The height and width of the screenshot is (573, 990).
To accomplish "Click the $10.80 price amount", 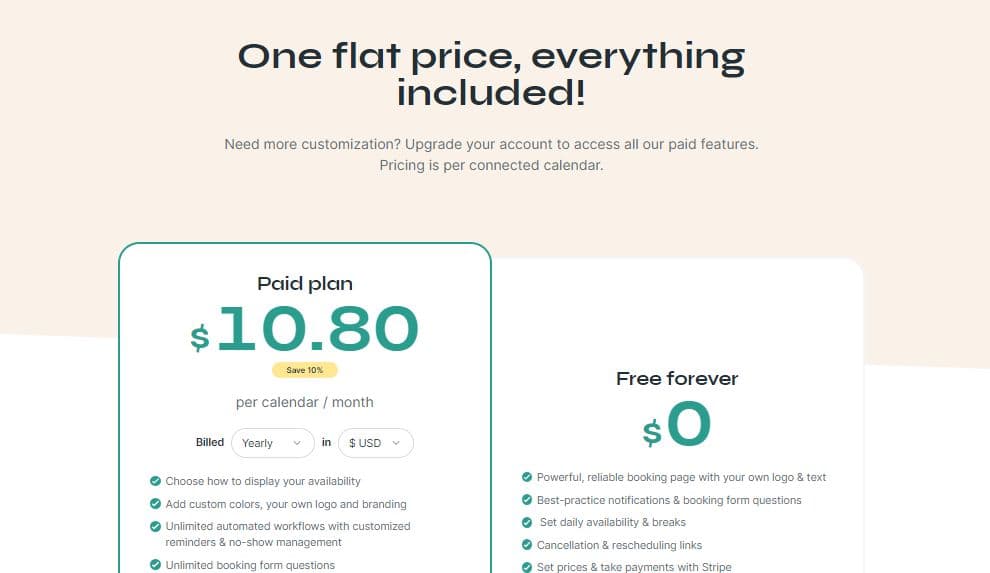I will (305, 330).
